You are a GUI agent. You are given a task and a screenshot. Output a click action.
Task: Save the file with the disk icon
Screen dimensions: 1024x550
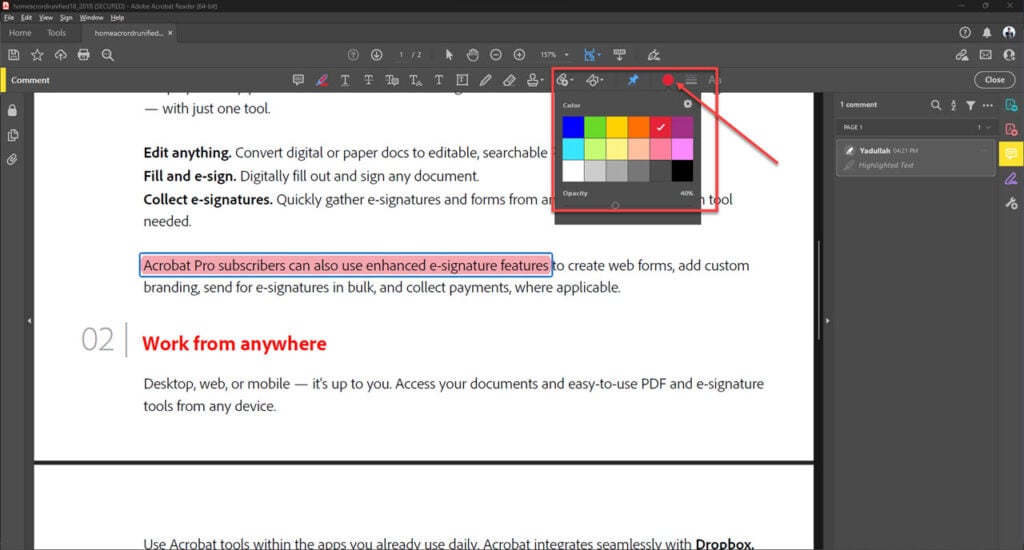click(14, 56)
